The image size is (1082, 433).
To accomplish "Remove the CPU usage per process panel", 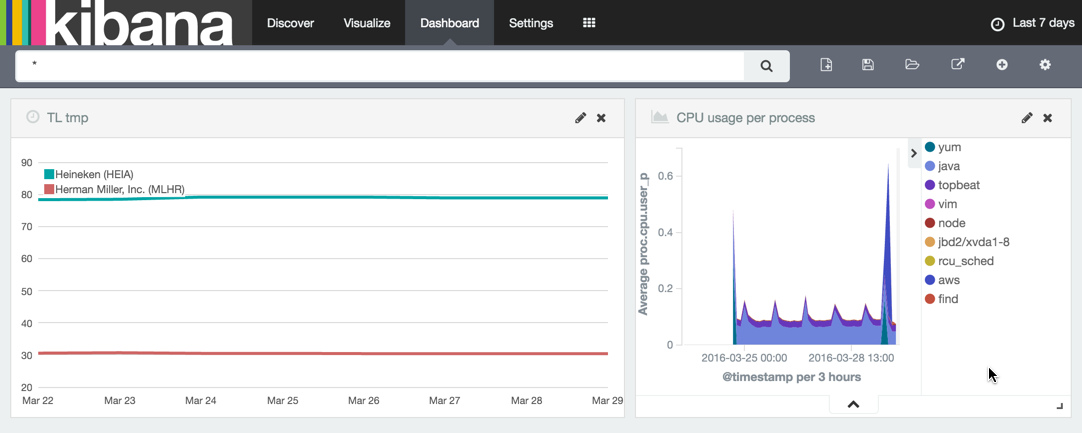I will point(1048,118).
